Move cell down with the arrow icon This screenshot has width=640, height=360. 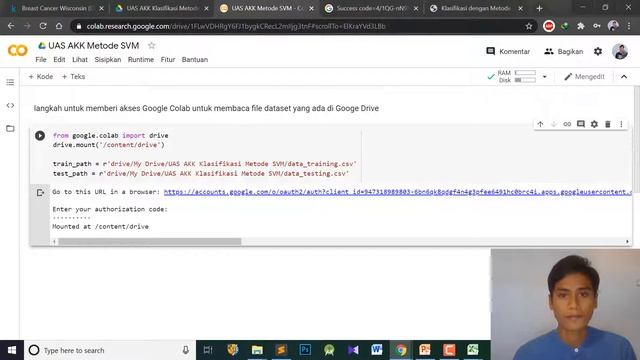coord(554,124)
